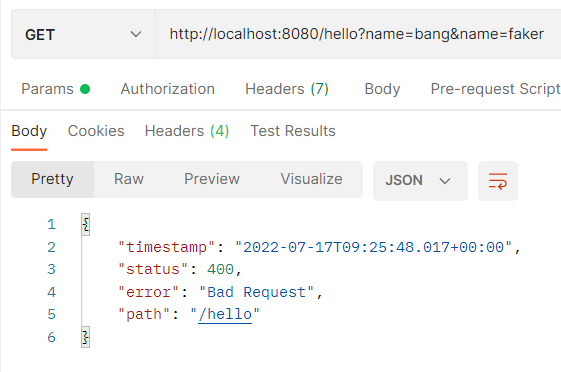Viewport: 561px width, 372px height.
Task: Follow the /hello path link
Action: point(225,314)
